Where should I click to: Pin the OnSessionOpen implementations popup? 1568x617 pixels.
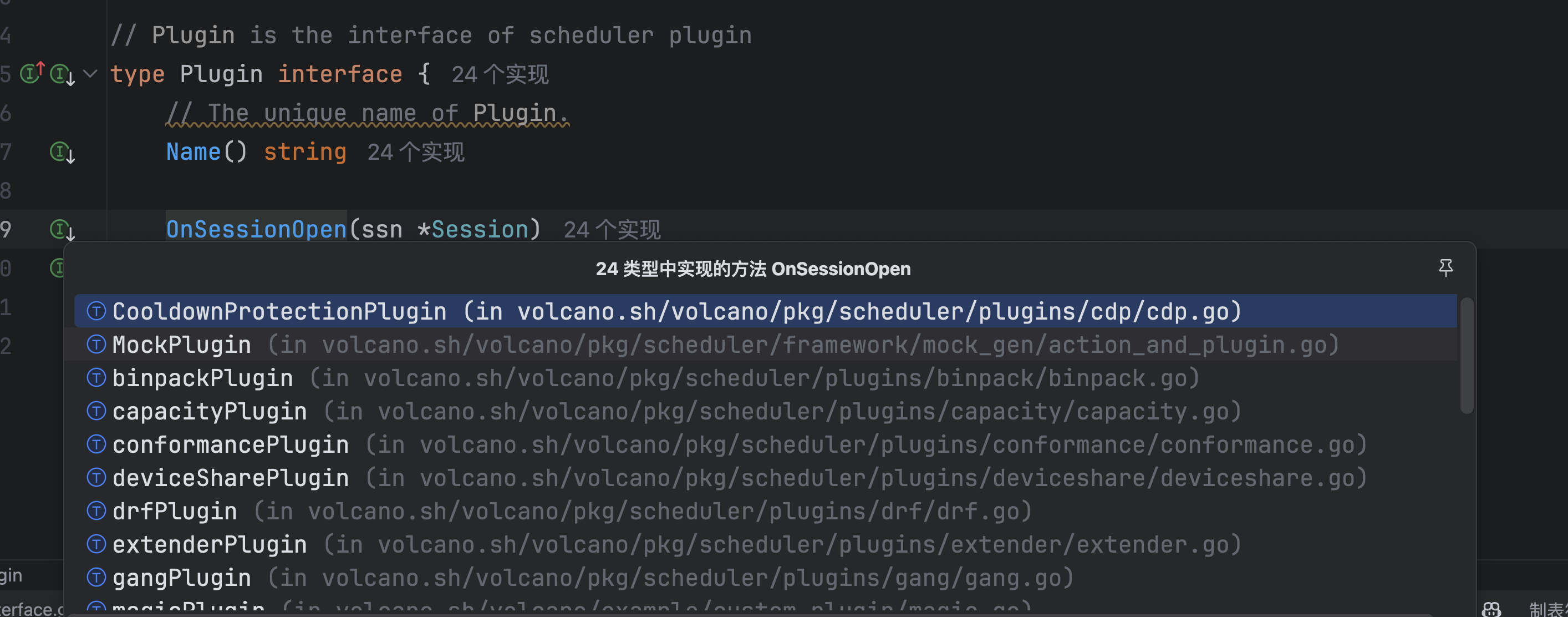[x=1445, y=268]
